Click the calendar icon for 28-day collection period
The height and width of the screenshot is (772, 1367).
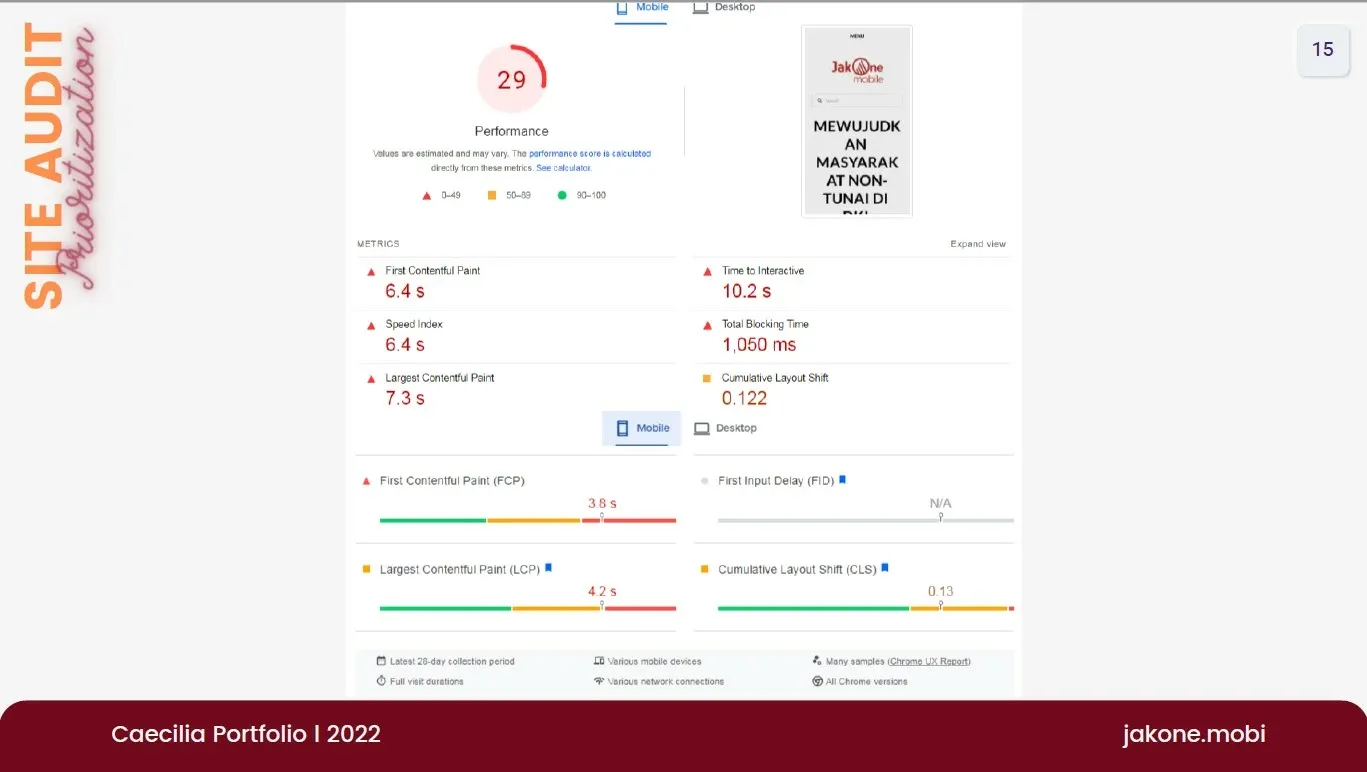tap(381, 660)
